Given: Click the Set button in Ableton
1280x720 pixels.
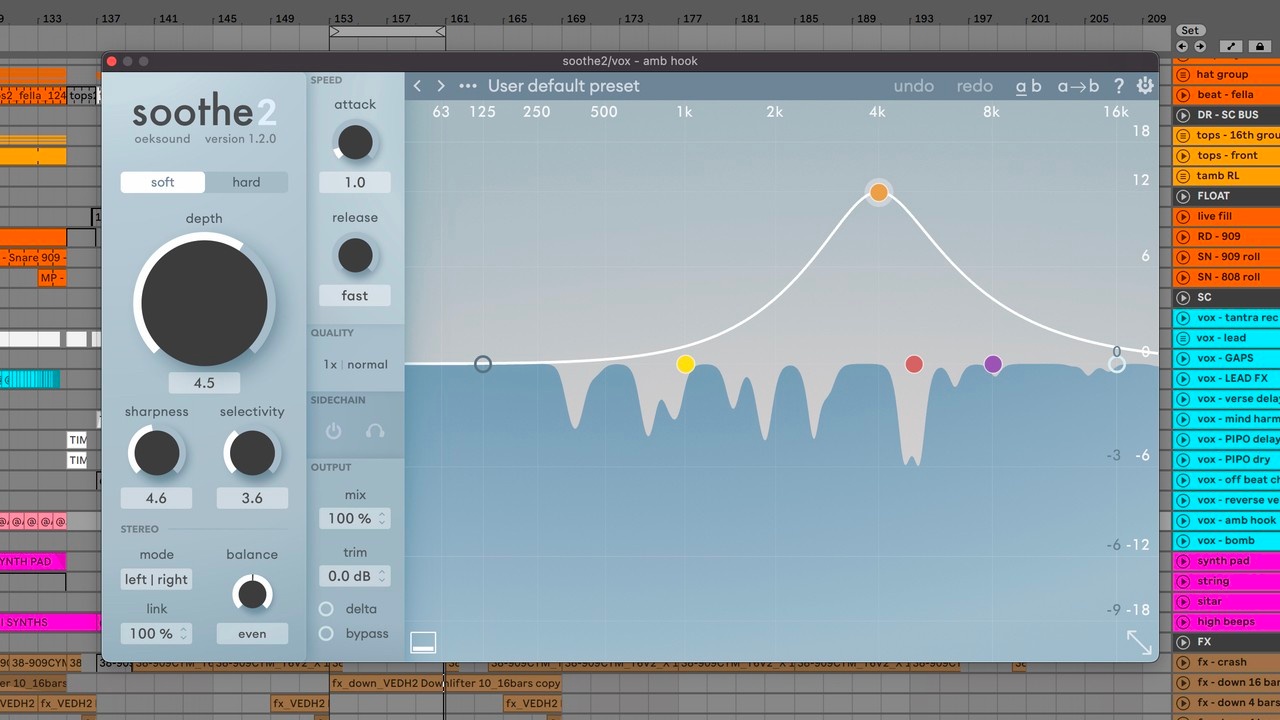Looking at the screenshot, I should pyautogui.click(x=1190, y=31).
